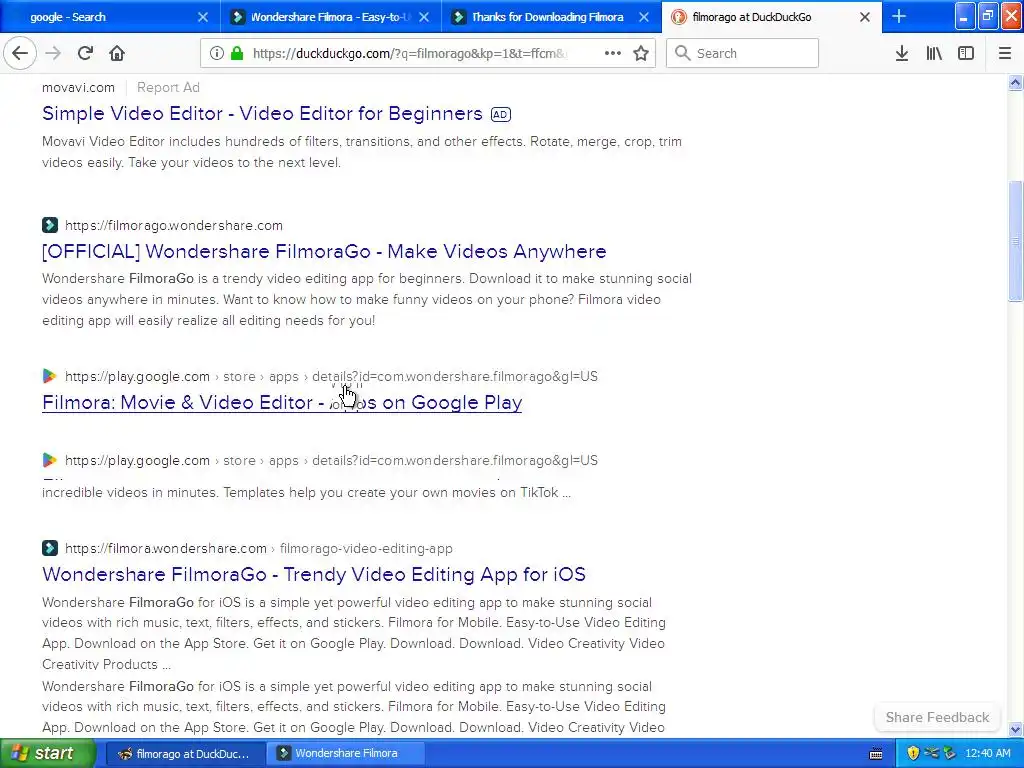Switch to filmorago at DuckDuckGo taskbar item
Viewport: 1024px width, 768px height.
[185, 753]
